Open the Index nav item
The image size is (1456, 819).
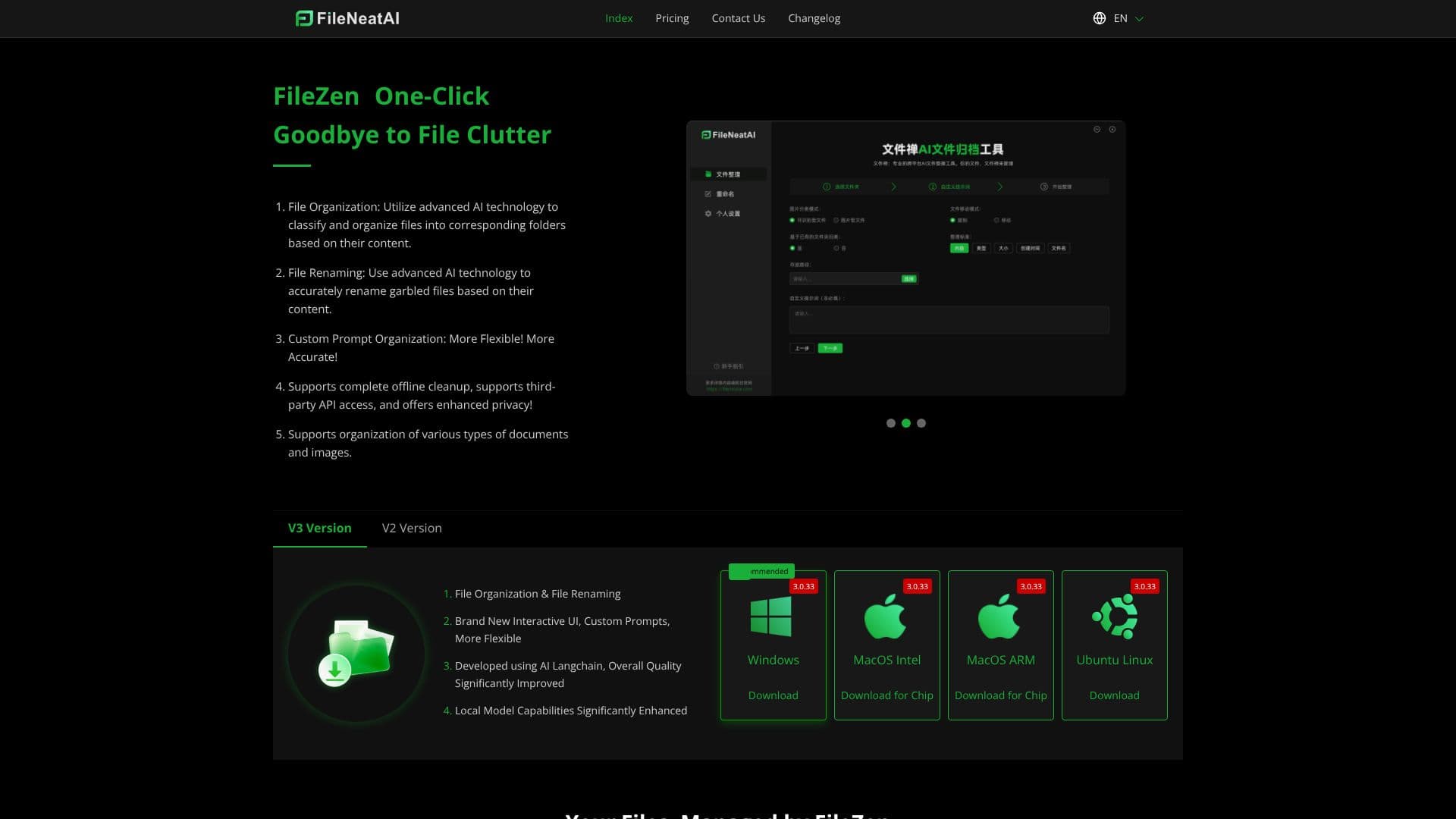619,18
